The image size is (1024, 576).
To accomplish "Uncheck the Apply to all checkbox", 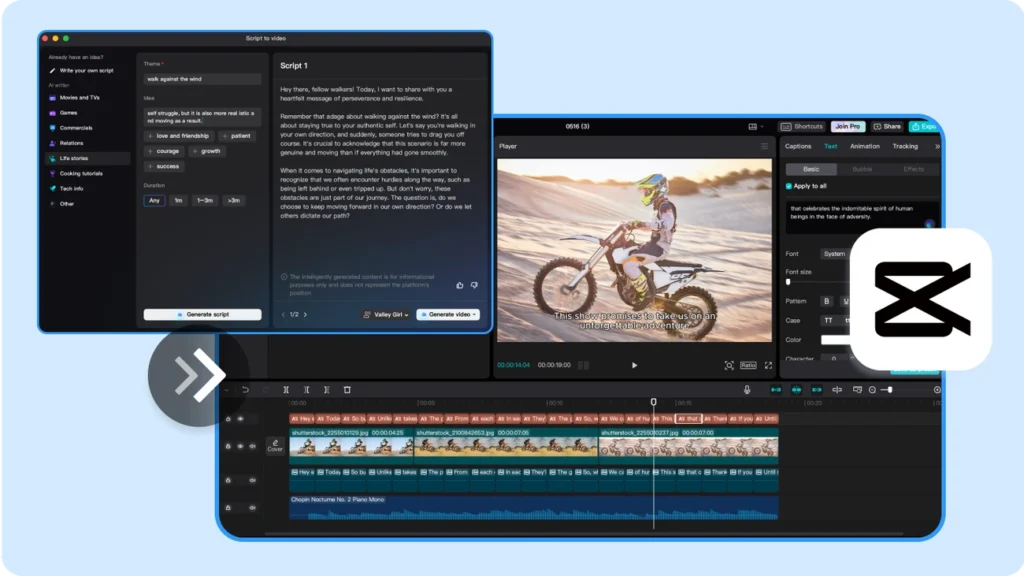I will pos(789,186).
